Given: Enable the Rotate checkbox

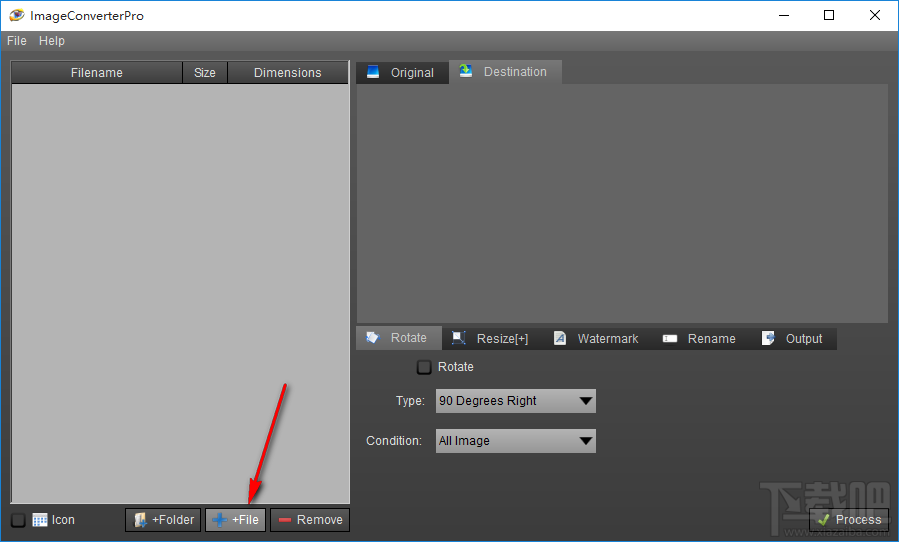Looking at the screenshot, I should tap(424, 367).
